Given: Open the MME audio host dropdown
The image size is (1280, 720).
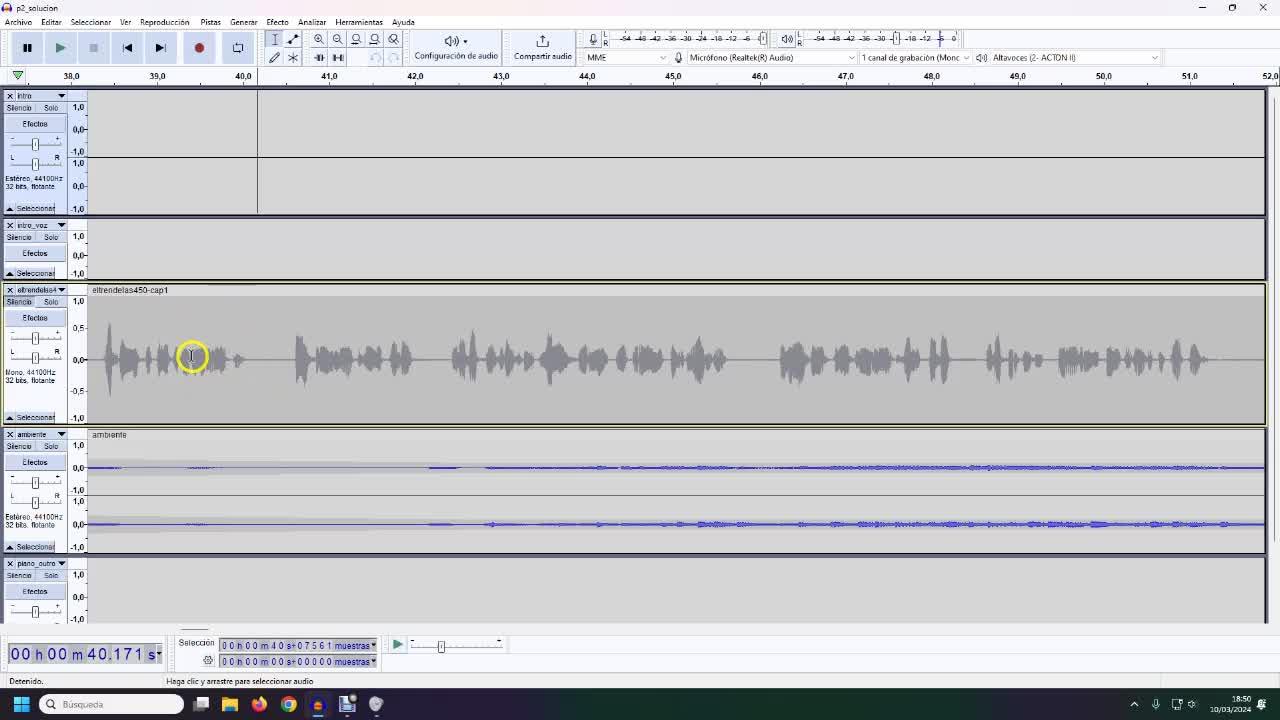Looking at the screenshot, I should pos(626,58).
